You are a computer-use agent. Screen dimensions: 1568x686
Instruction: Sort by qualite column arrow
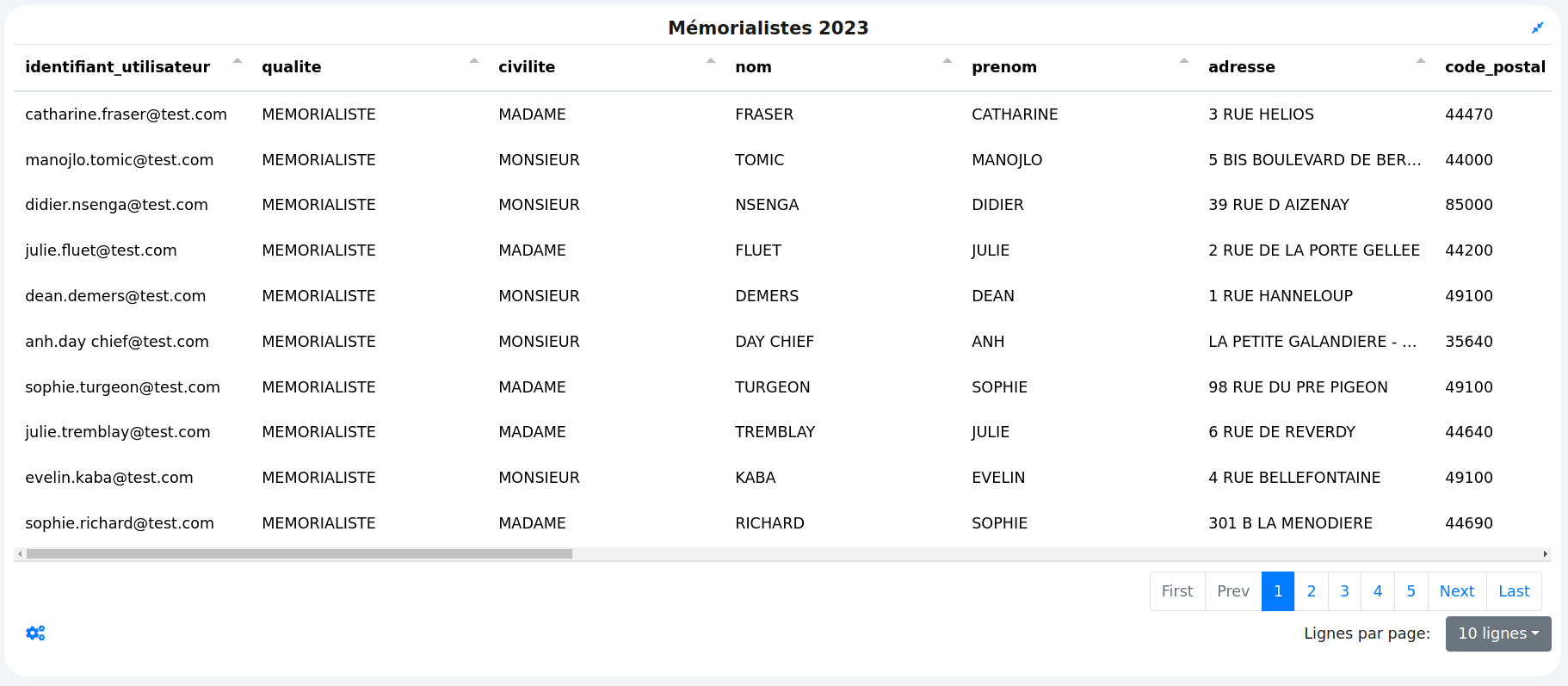point(474,61)
